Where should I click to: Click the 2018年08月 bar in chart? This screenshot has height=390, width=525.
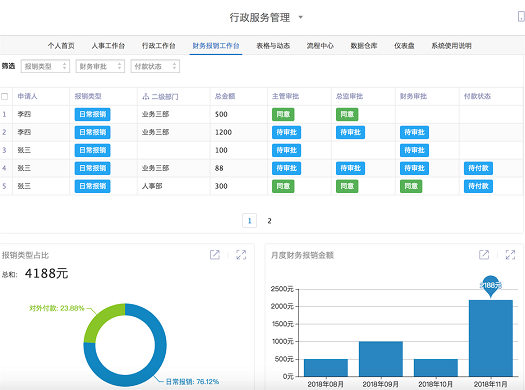pyautogui.click(x=326, y=368)
